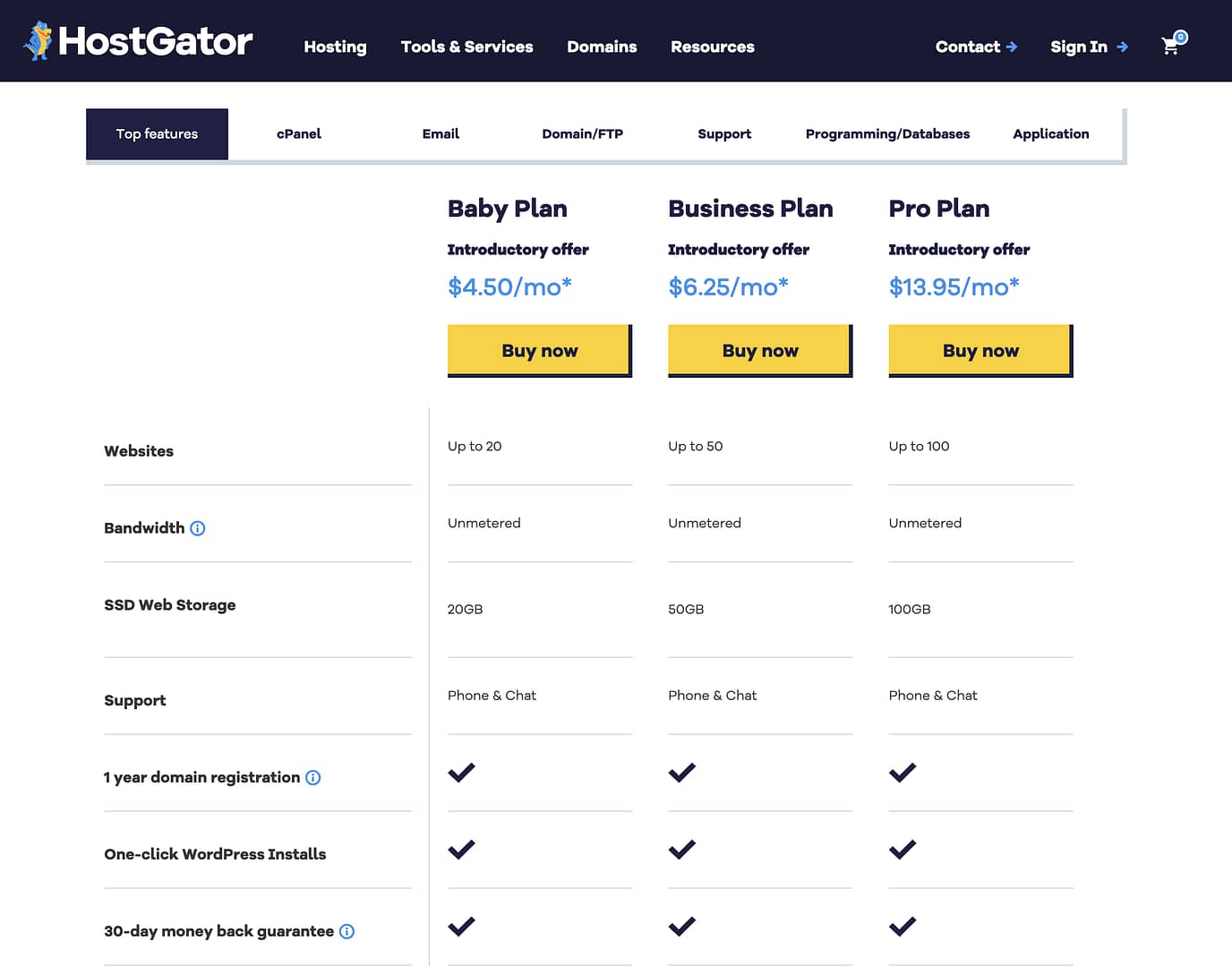
Task: Click the Pro Plan domain registration checkmark
Action: 903,772
